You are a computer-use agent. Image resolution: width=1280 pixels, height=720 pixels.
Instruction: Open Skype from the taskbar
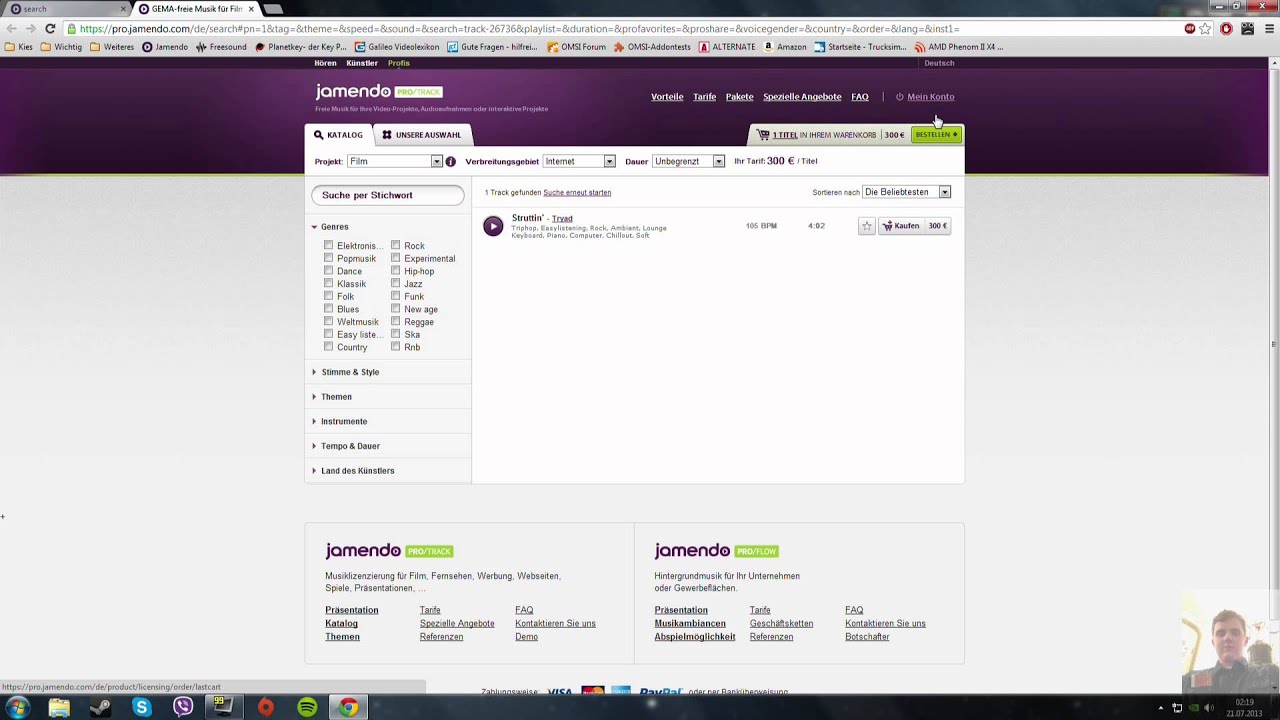pos(142,708)
